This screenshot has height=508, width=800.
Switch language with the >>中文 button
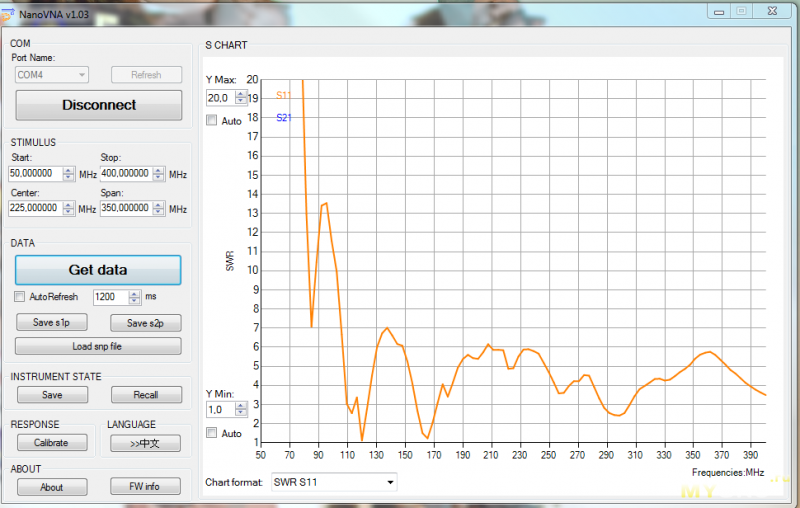[x=145, y=442]
